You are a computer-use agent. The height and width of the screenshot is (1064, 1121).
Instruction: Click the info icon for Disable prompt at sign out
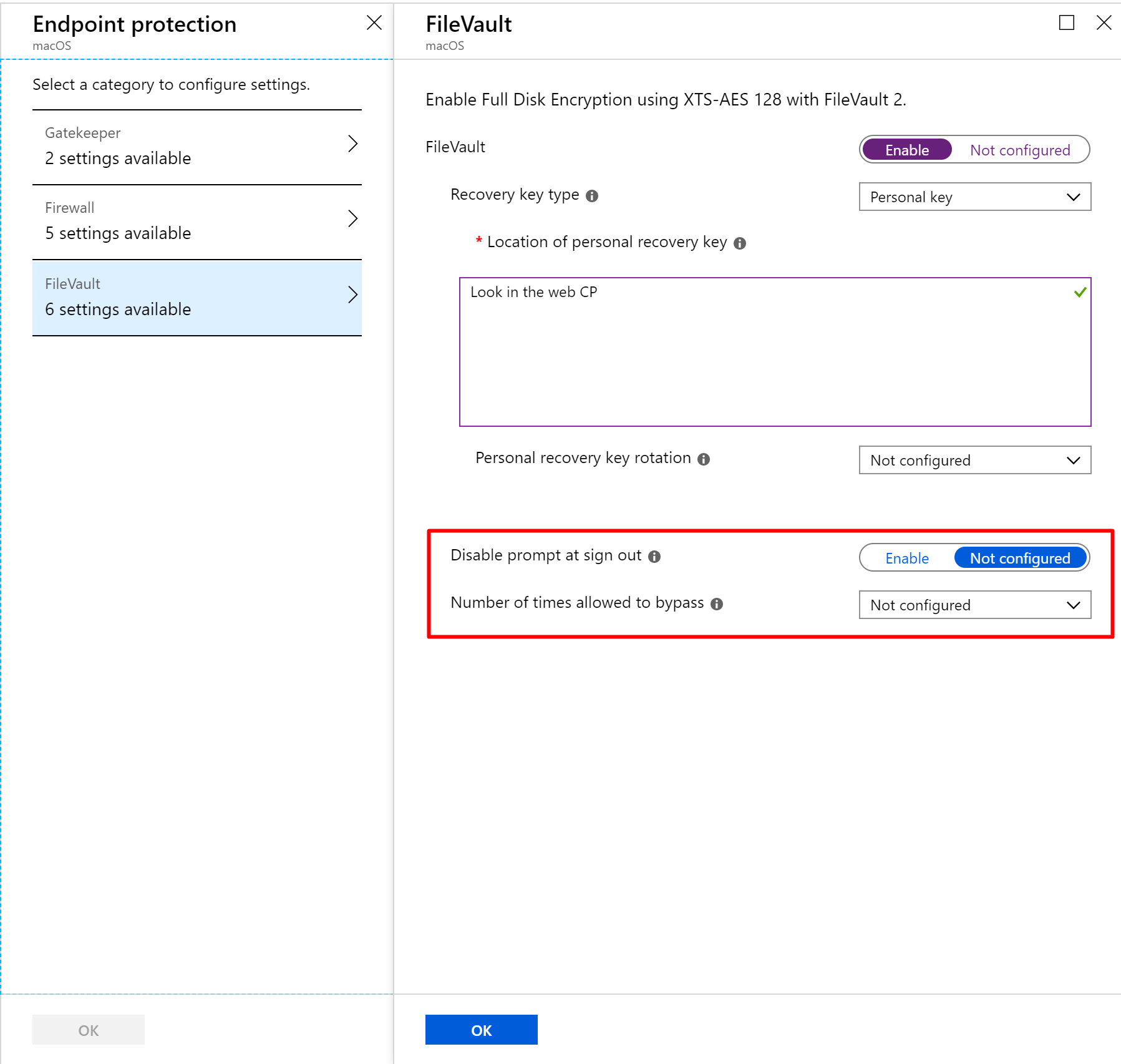pyautogui.click(x=654, y=556)
